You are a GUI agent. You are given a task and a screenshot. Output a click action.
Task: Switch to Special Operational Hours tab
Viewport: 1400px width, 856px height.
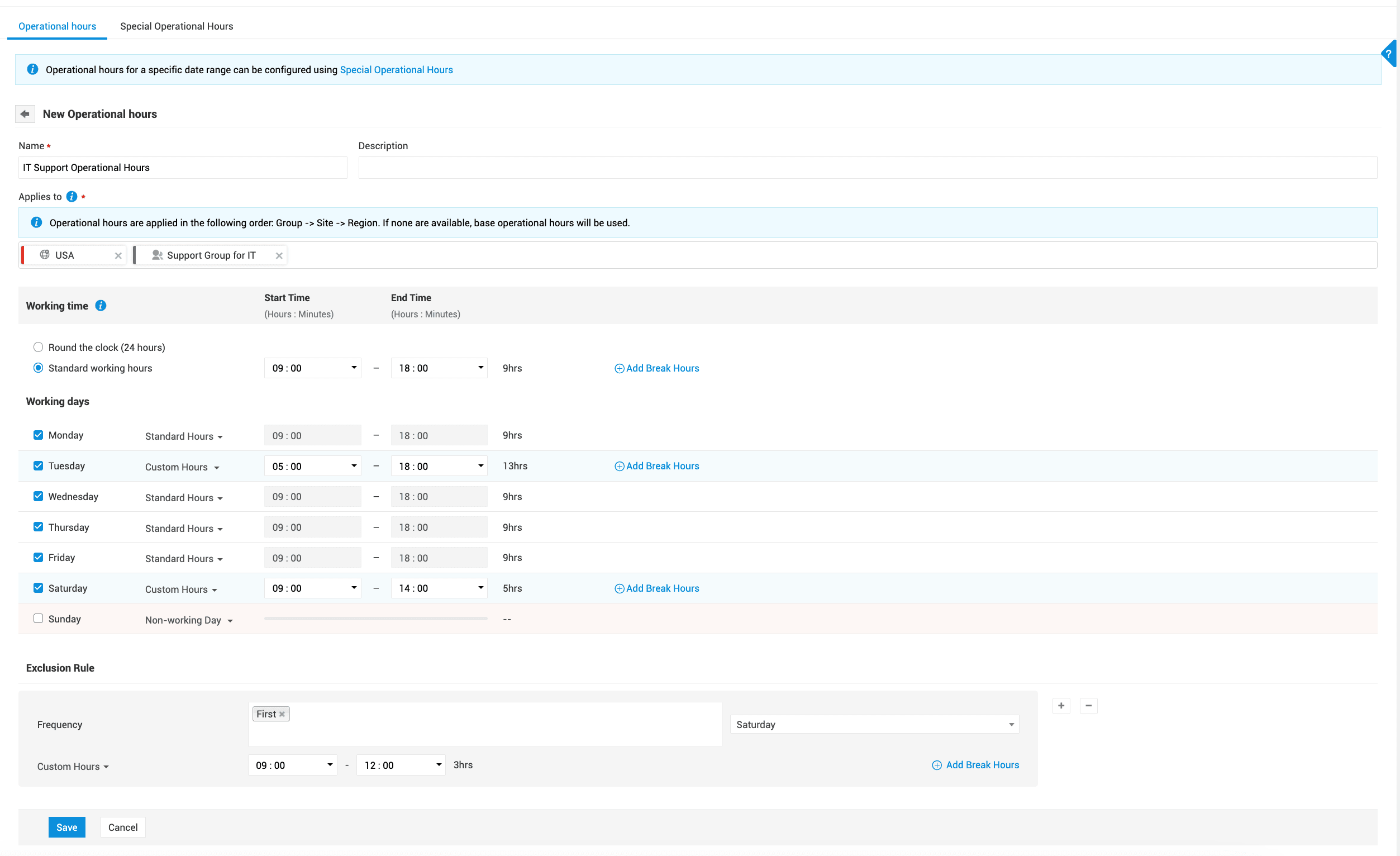point(176,26)
